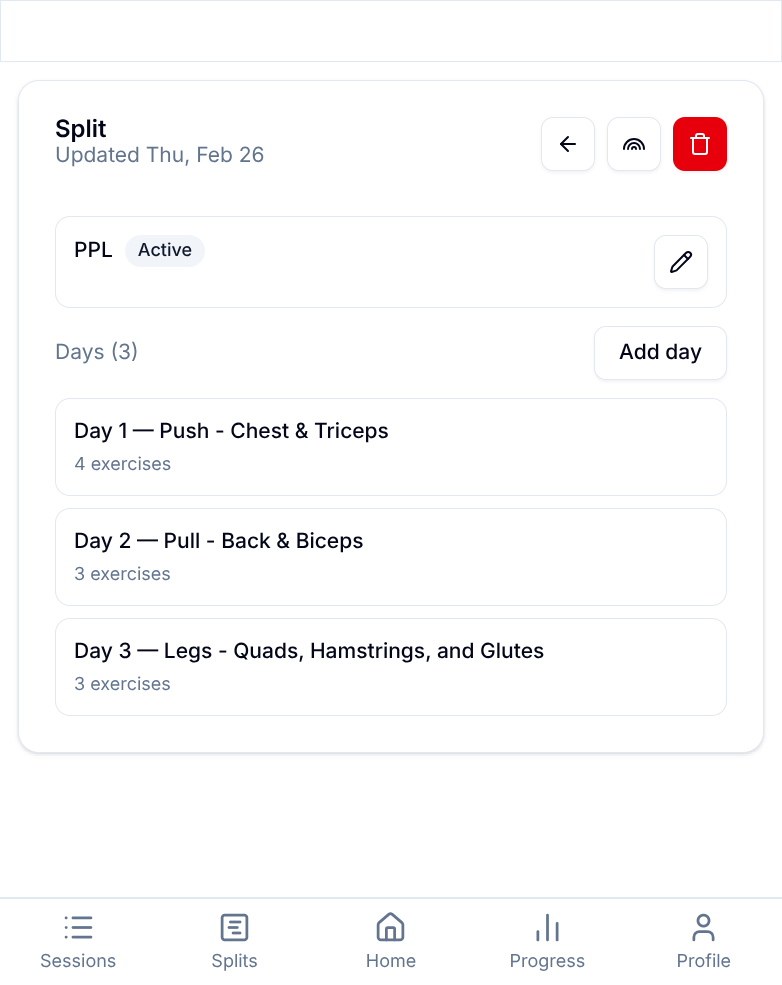Click the Add day button
This screenshot has height=985, width=782.
click(x=660, y=352)
